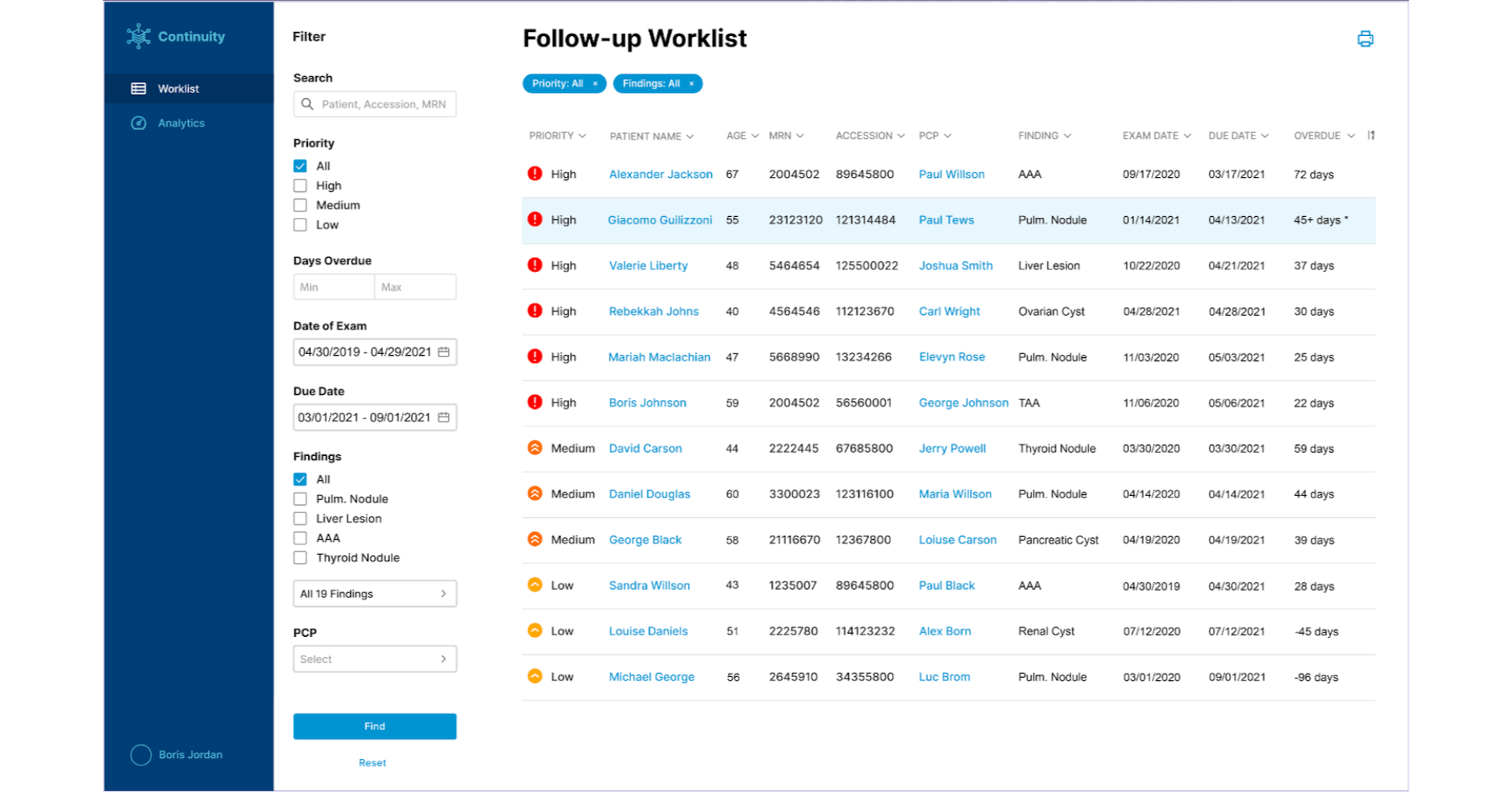Remove the Findings: All filter chip
The height and width of the screenshot is (792, 1512).
[691, 84]
